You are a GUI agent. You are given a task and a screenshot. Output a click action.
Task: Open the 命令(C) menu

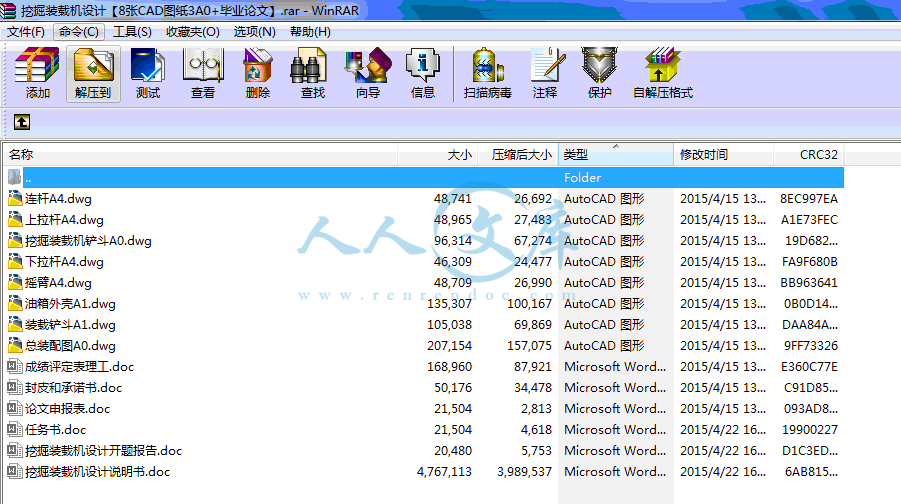click(79, 32)
